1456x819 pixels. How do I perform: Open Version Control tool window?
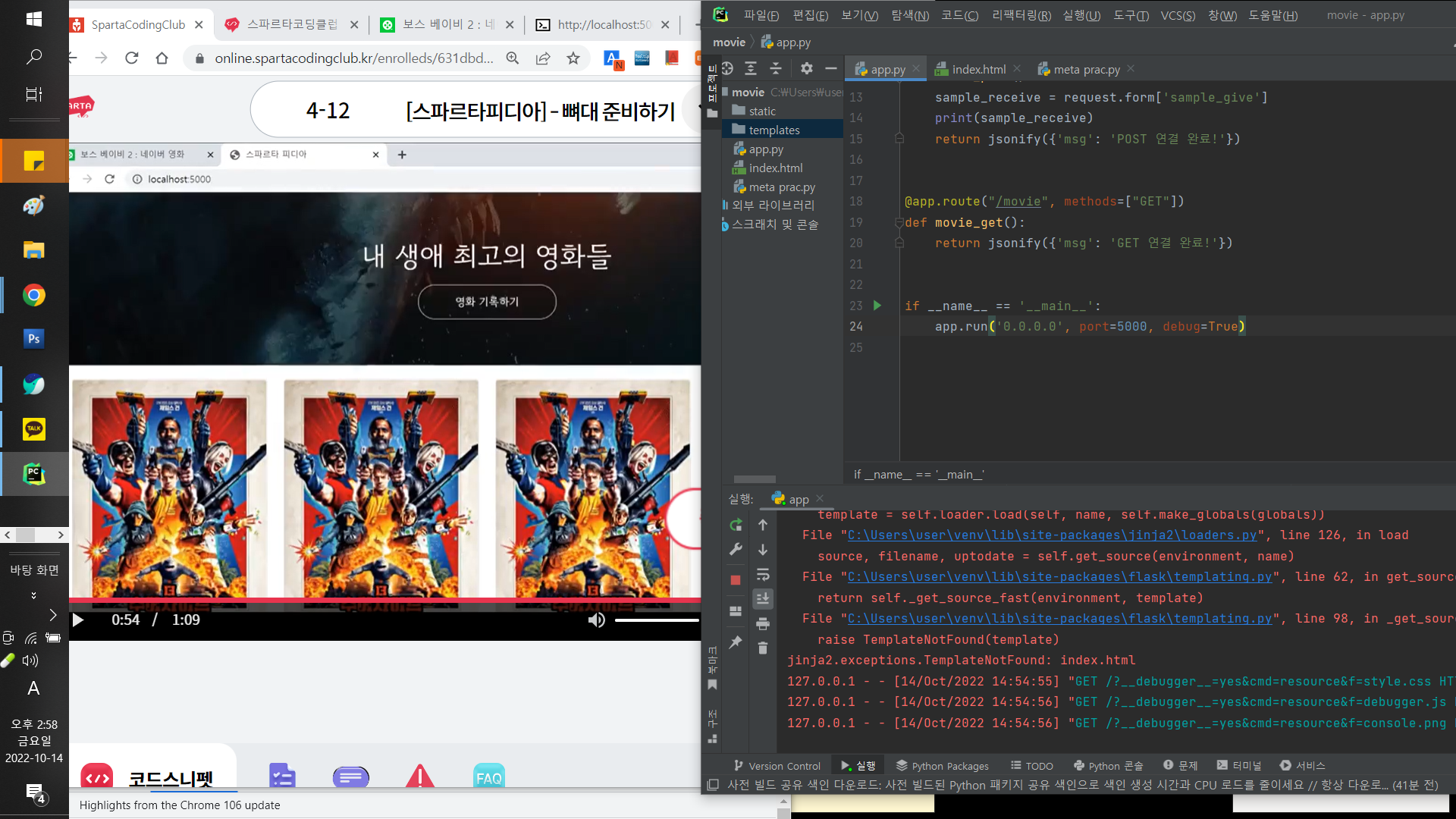pos(777,766)
